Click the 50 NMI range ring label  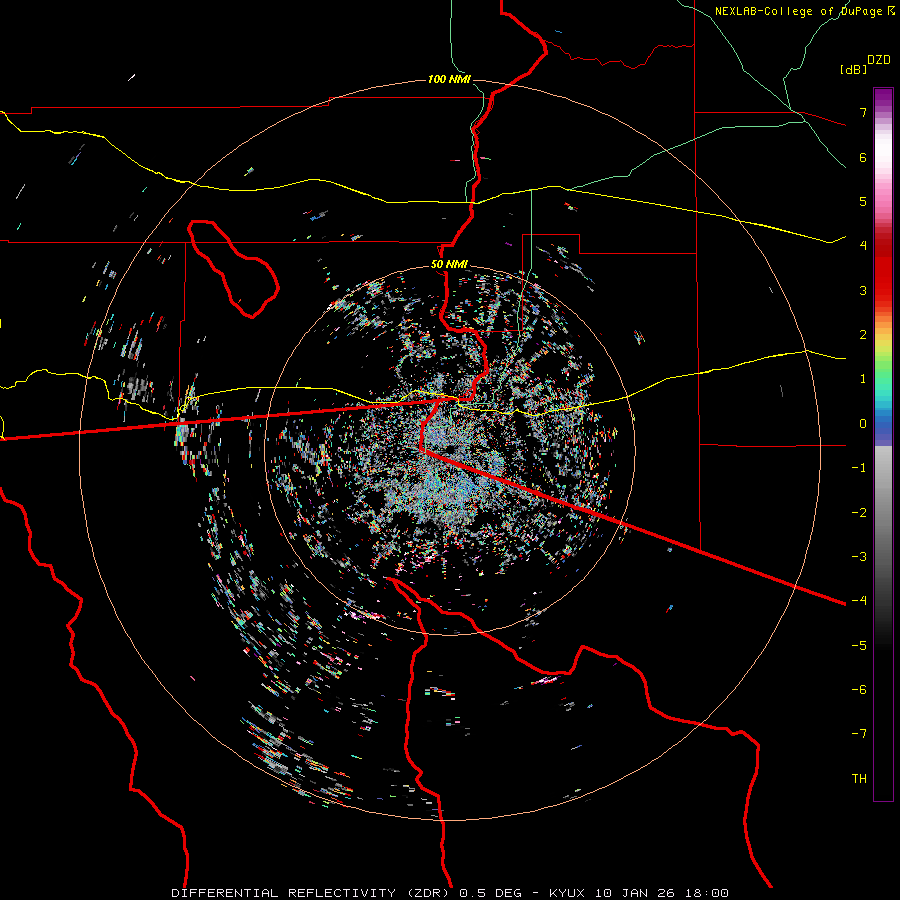(x=449, y=264)
